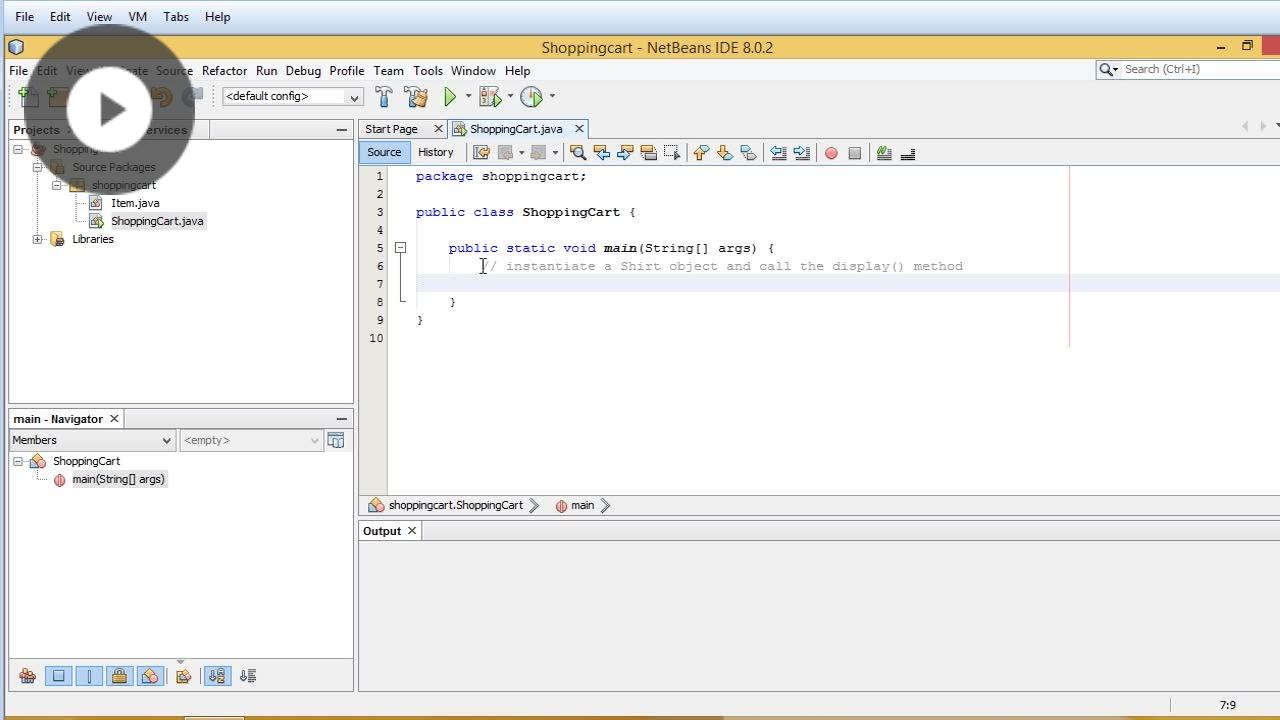The height and width of the screenshot is (720, 1280).
Task: Open Profile Project dropdown arrow
Action: [552, 96]
